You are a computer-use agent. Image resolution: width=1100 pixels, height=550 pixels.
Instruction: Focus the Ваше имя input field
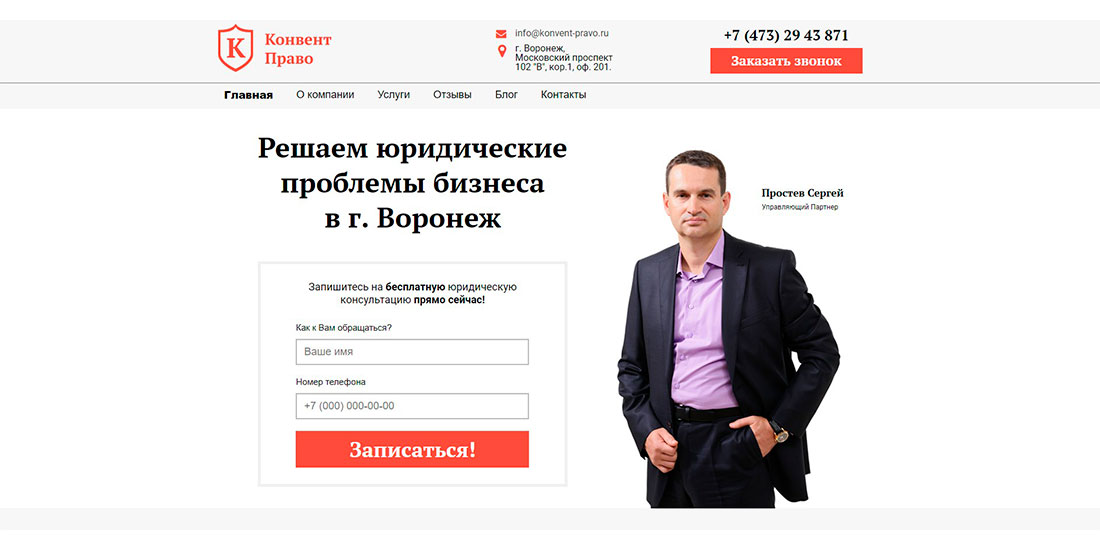(x=412, y=351)
